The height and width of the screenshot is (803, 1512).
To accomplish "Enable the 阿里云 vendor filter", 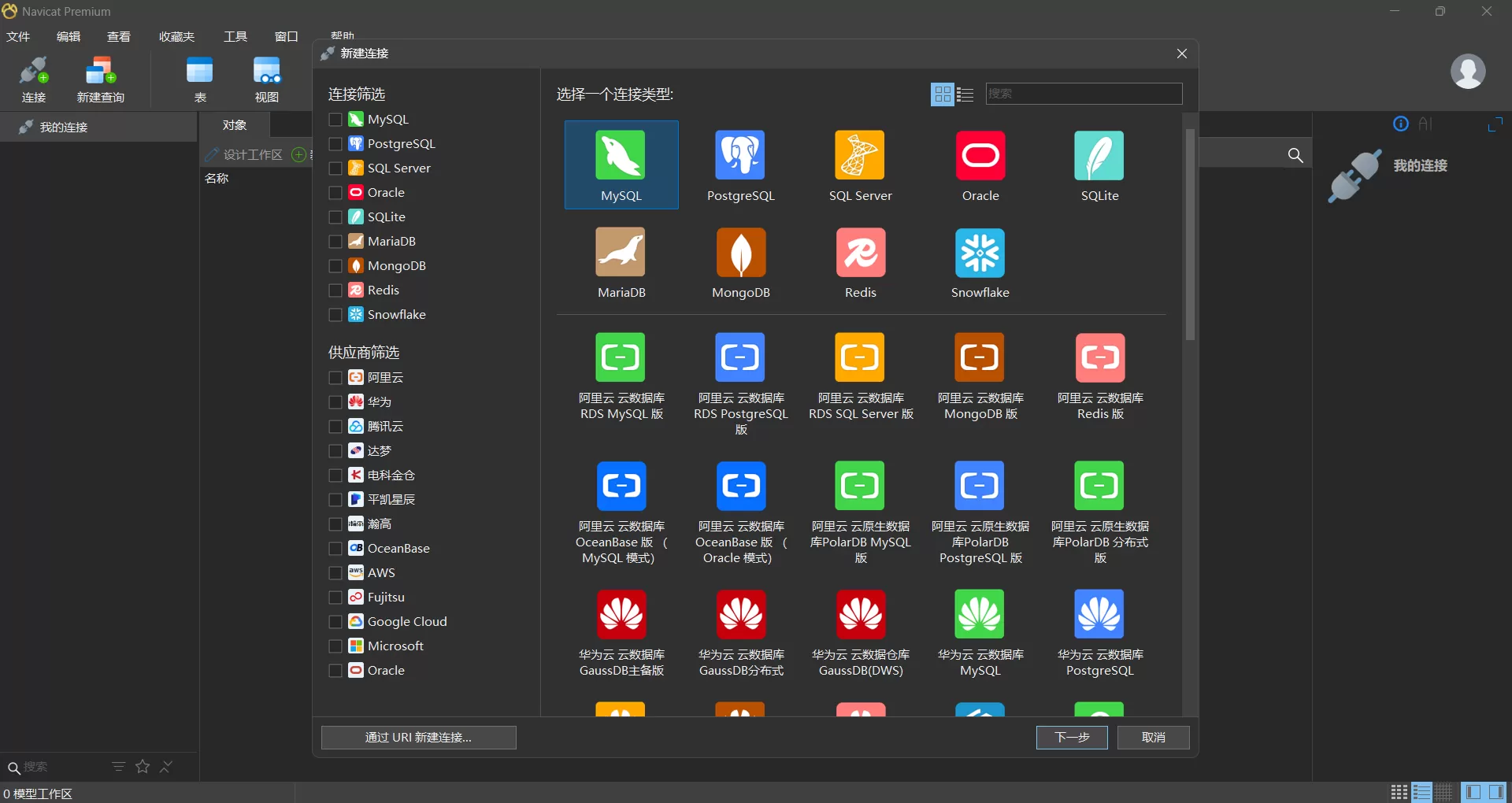I will tap(335, 377).
